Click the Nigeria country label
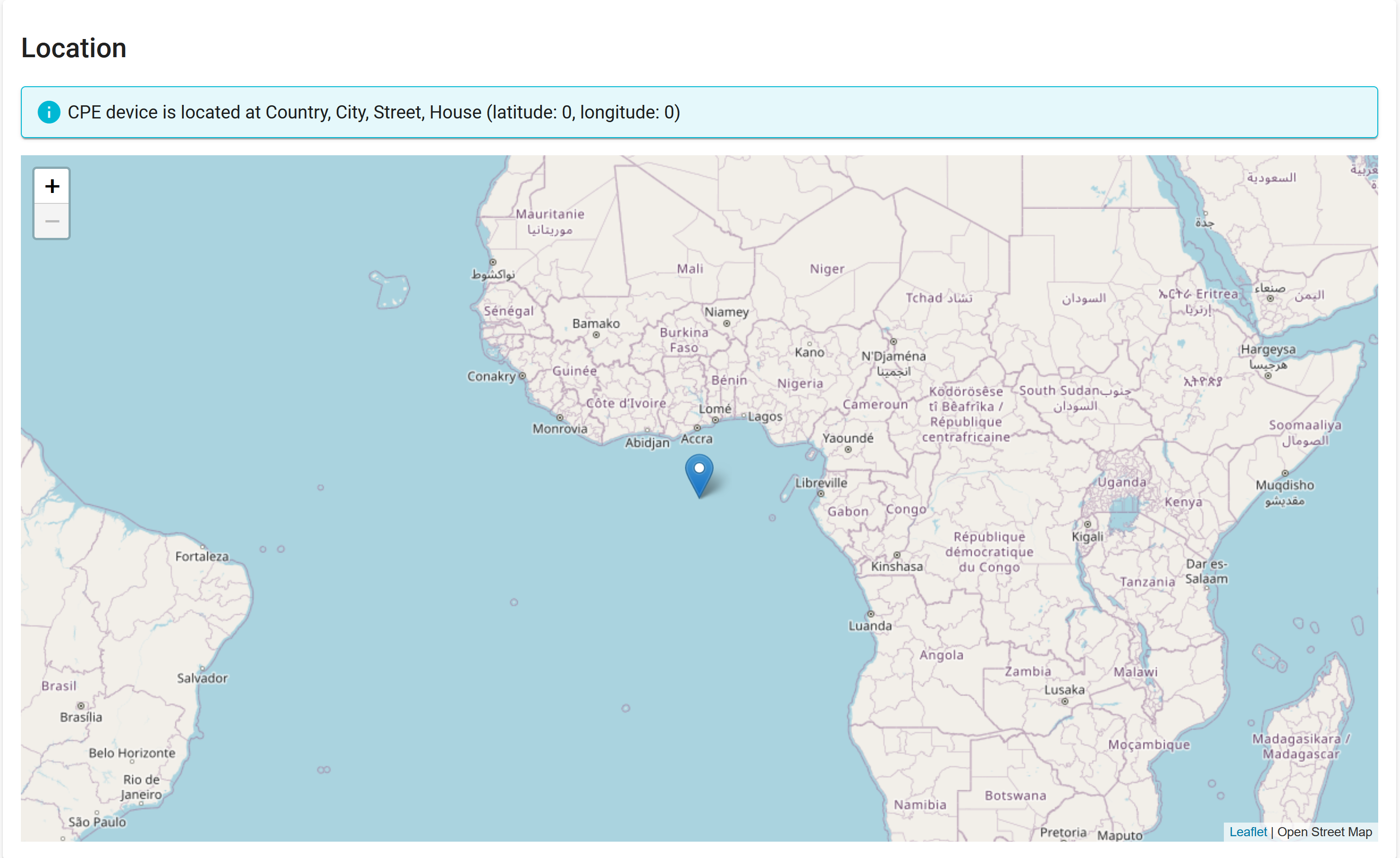The image size is (1400, 858). tap(800, 384)
